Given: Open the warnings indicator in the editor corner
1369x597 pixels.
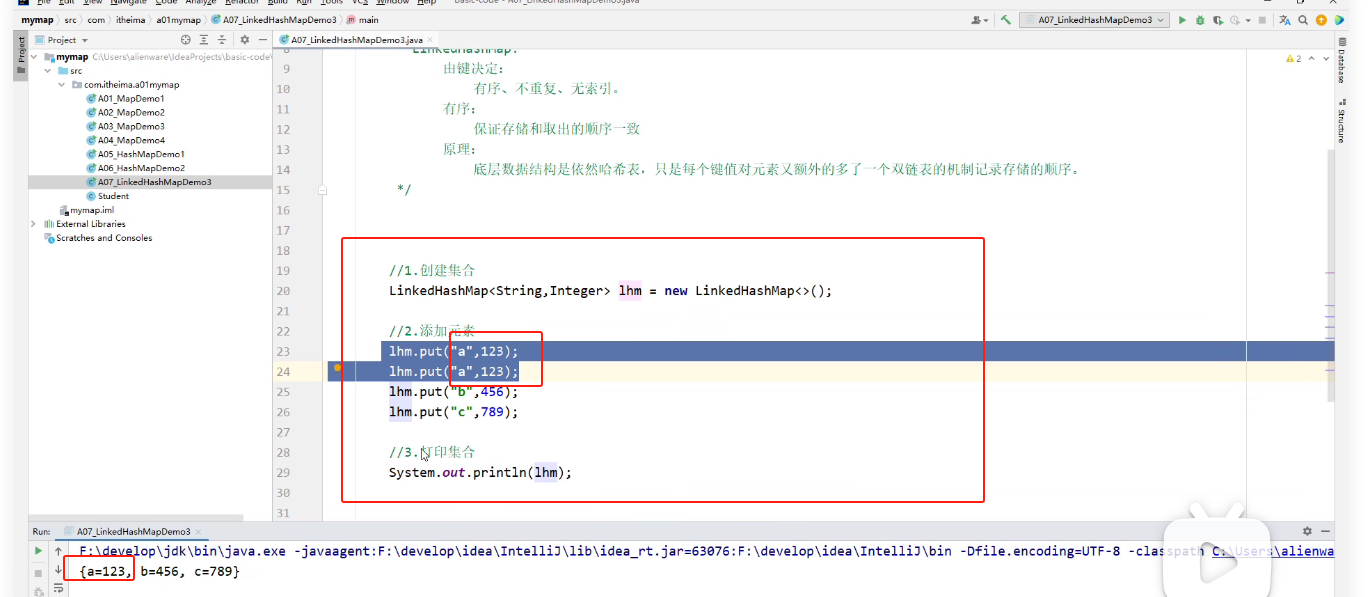Looking at the screenshot, I should 1294,59.
